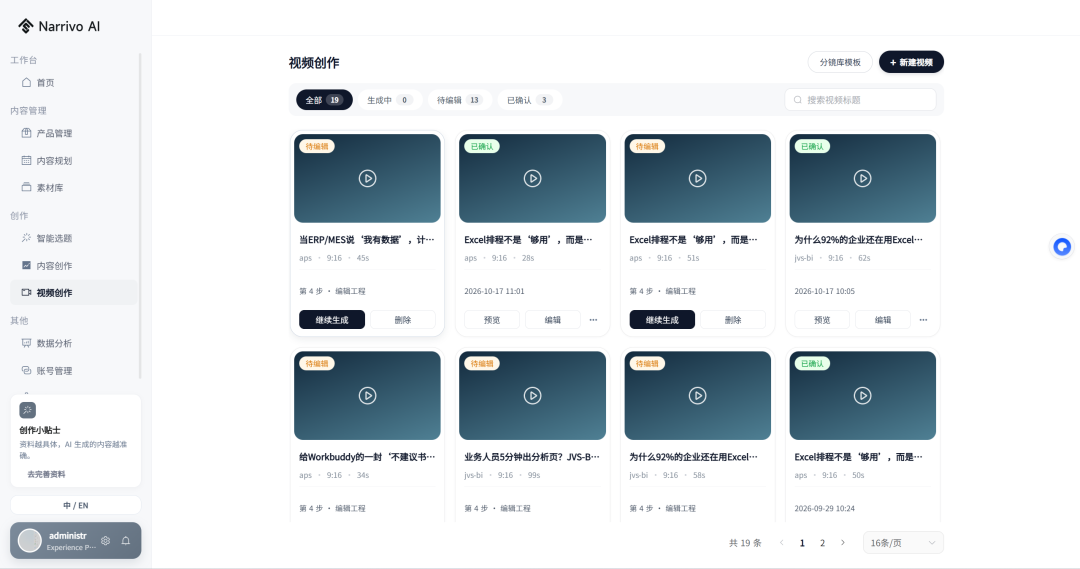
Task: Open the 16条/页 page size dropdown
Action: tap(903, 543)
